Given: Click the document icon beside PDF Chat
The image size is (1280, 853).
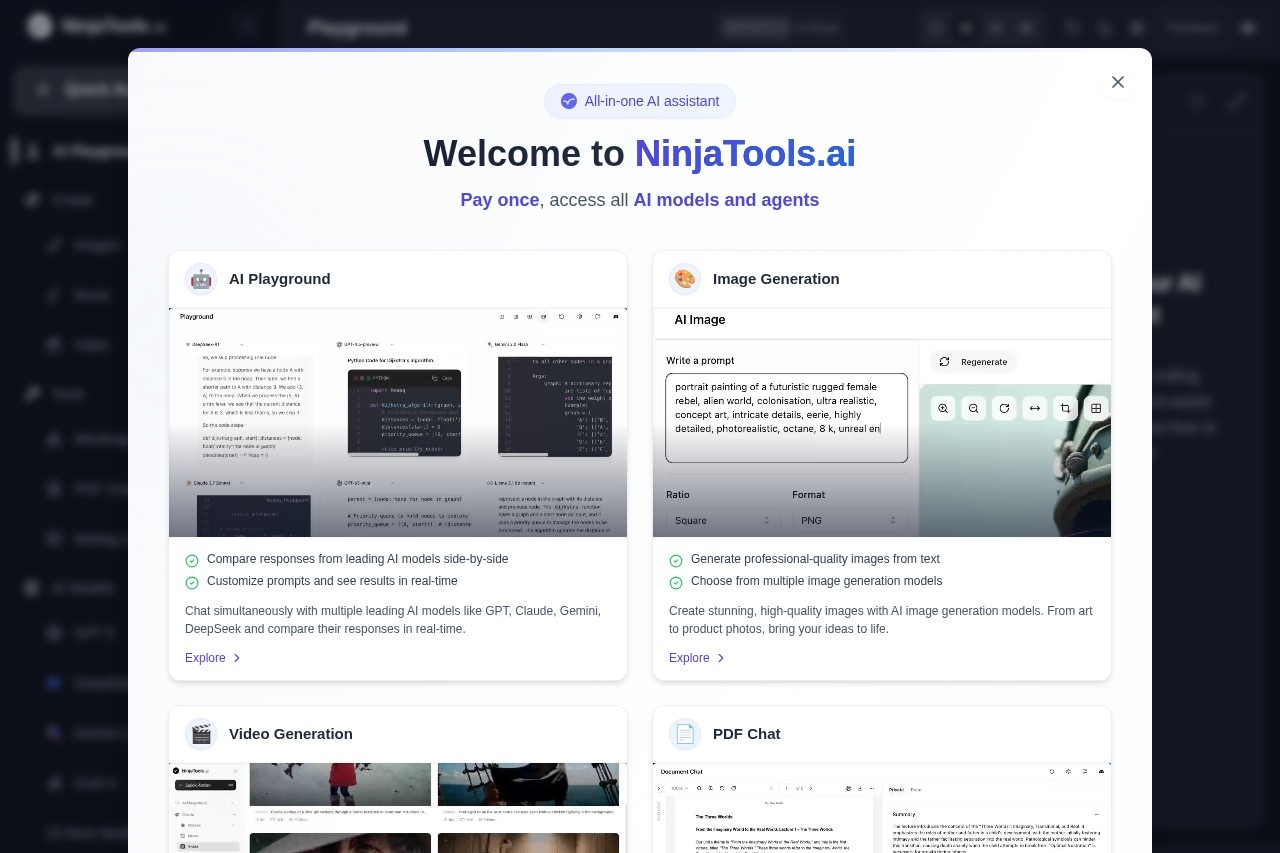Looking at the screenshot, I should pos(685,734).
